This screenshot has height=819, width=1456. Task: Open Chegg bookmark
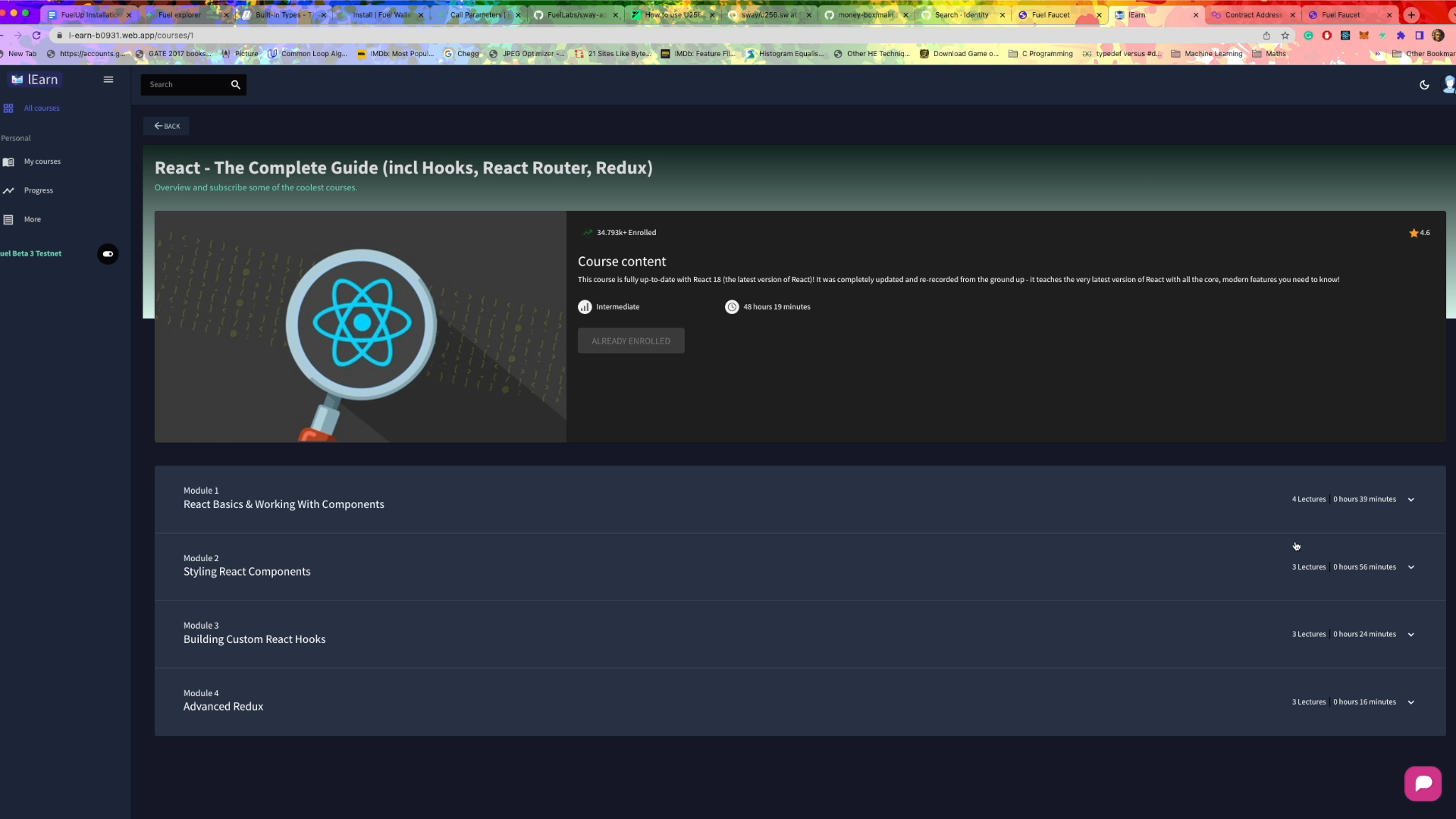462,54
